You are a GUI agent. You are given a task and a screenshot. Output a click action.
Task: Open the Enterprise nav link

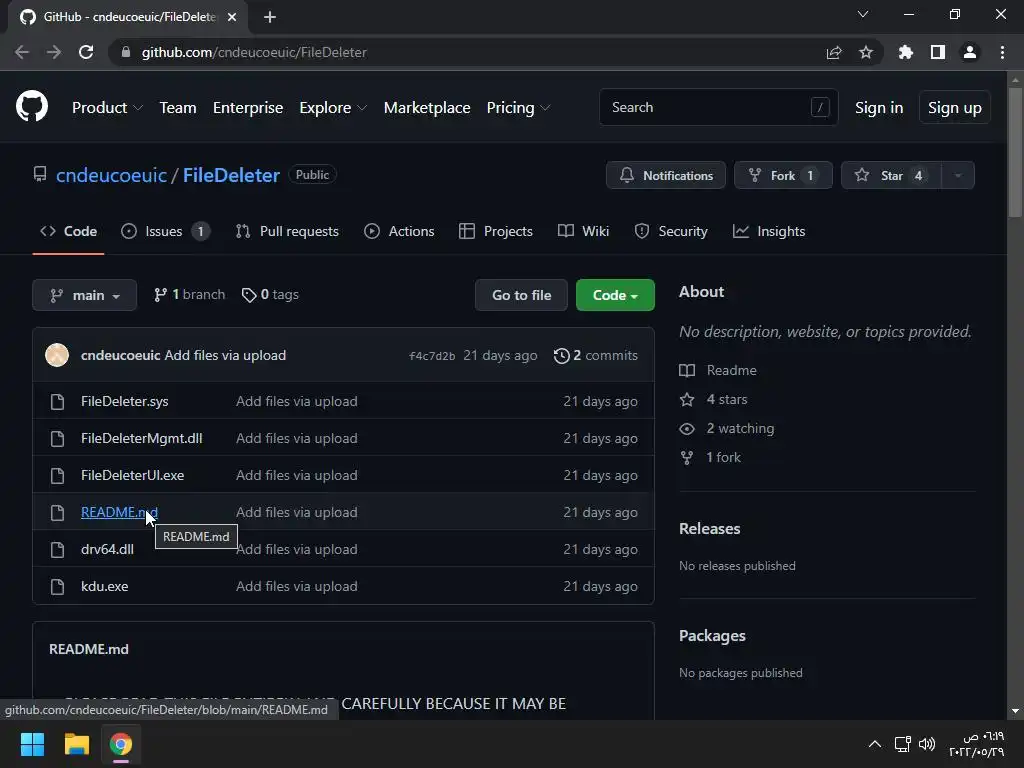(x=248, y=108)
